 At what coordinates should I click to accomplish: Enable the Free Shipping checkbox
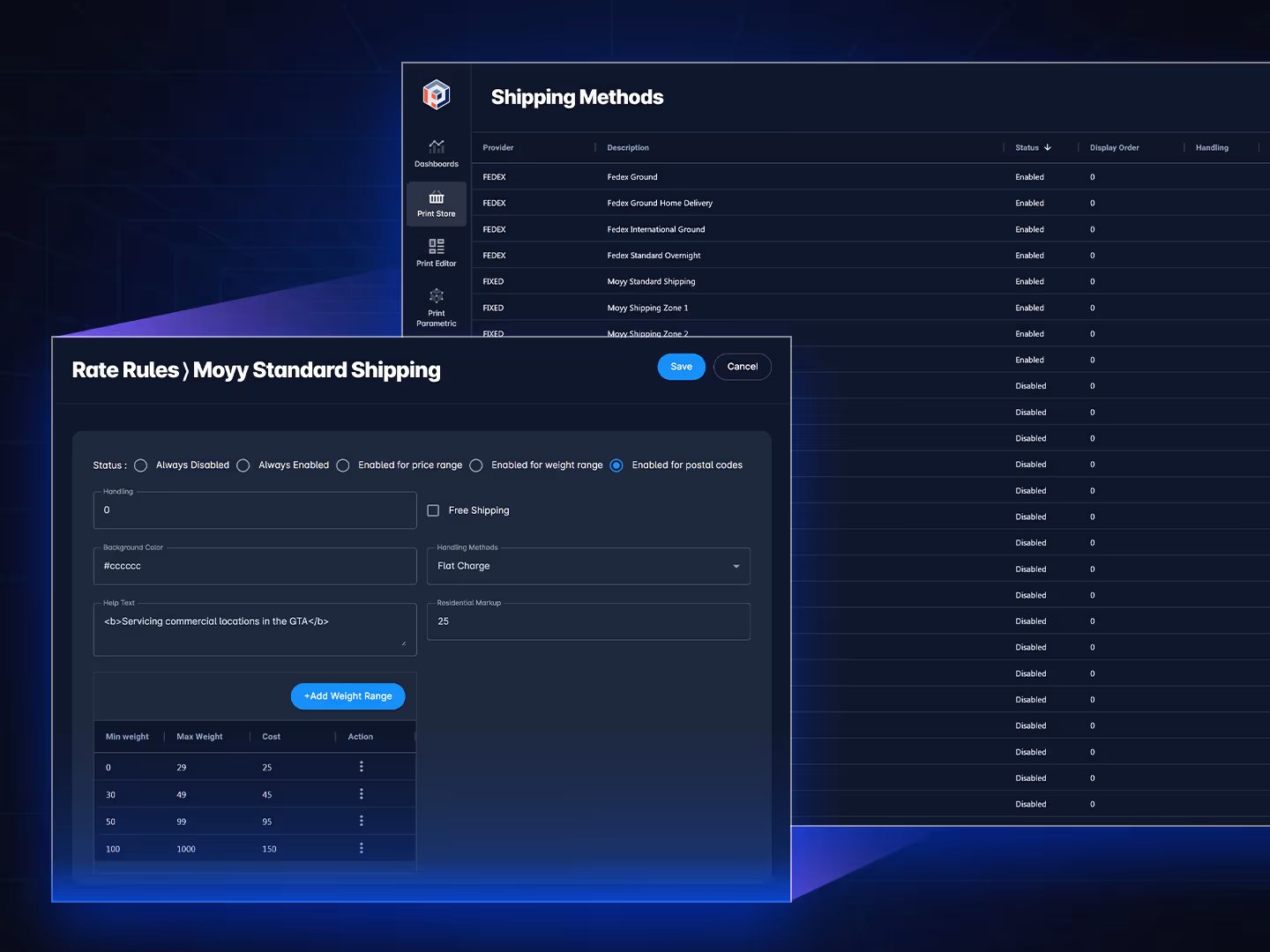tap(433, 509)
